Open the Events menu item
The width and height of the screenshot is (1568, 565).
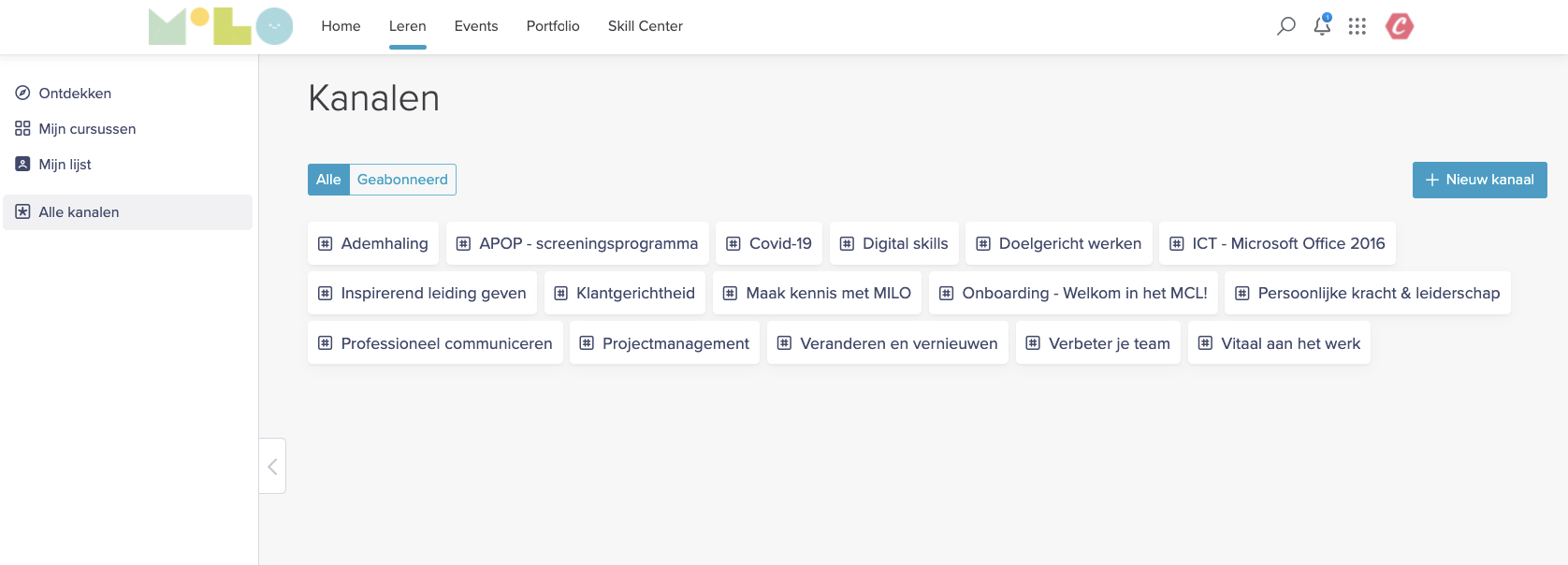476,26
